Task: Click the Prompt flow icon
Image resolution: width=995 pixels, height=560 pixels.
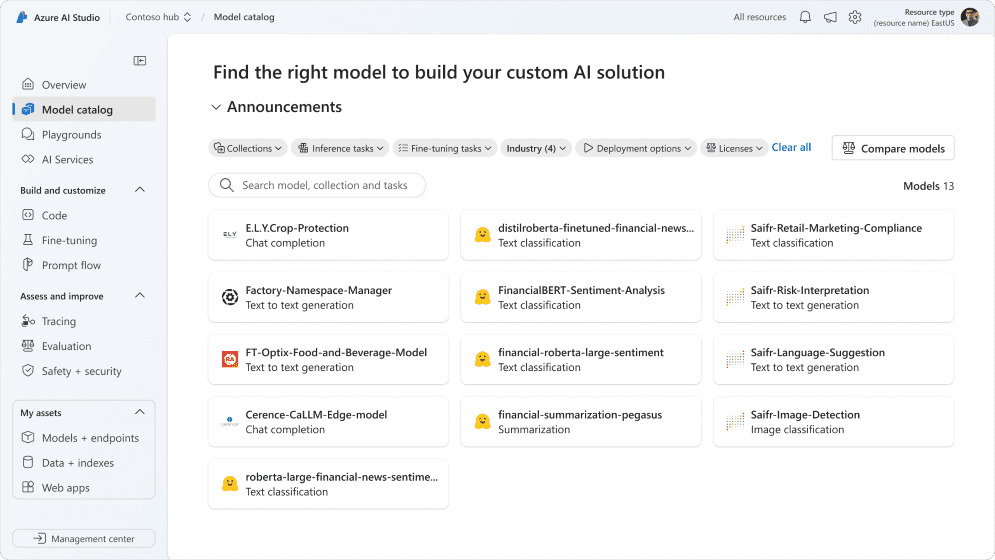Action: point(28,265)
